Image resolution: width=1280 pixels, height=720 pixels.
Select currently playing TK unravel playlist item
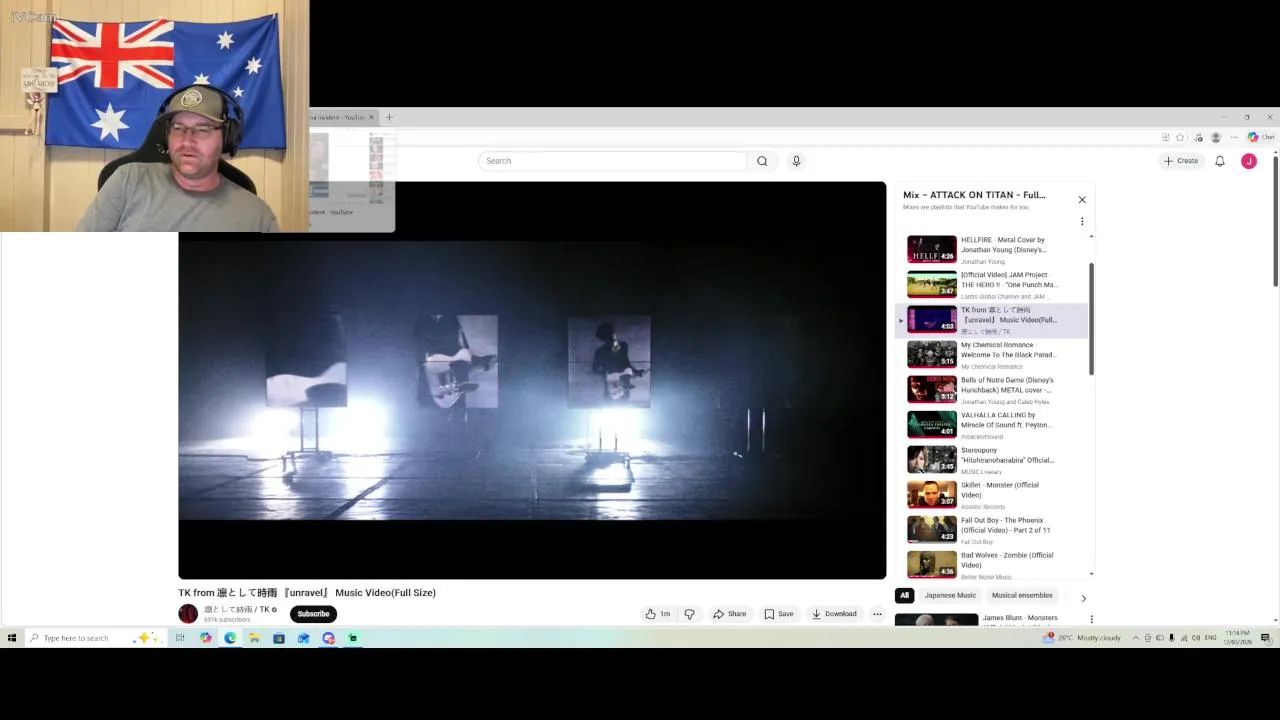coord(990,320)
